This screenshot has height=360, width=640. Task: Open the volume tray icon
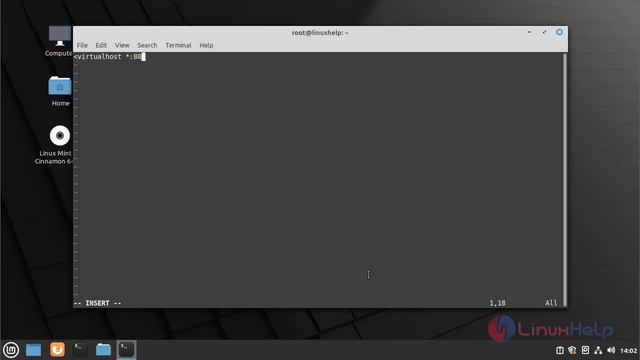611,350
